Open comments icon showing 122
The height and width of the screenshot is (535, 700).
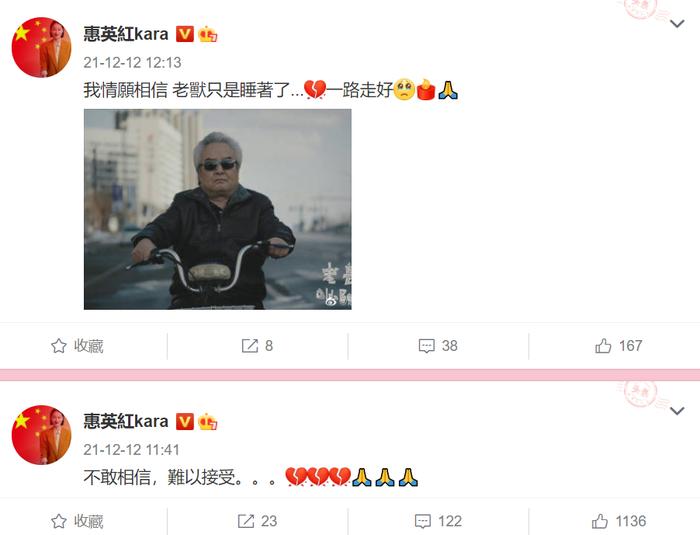(423, 521)
